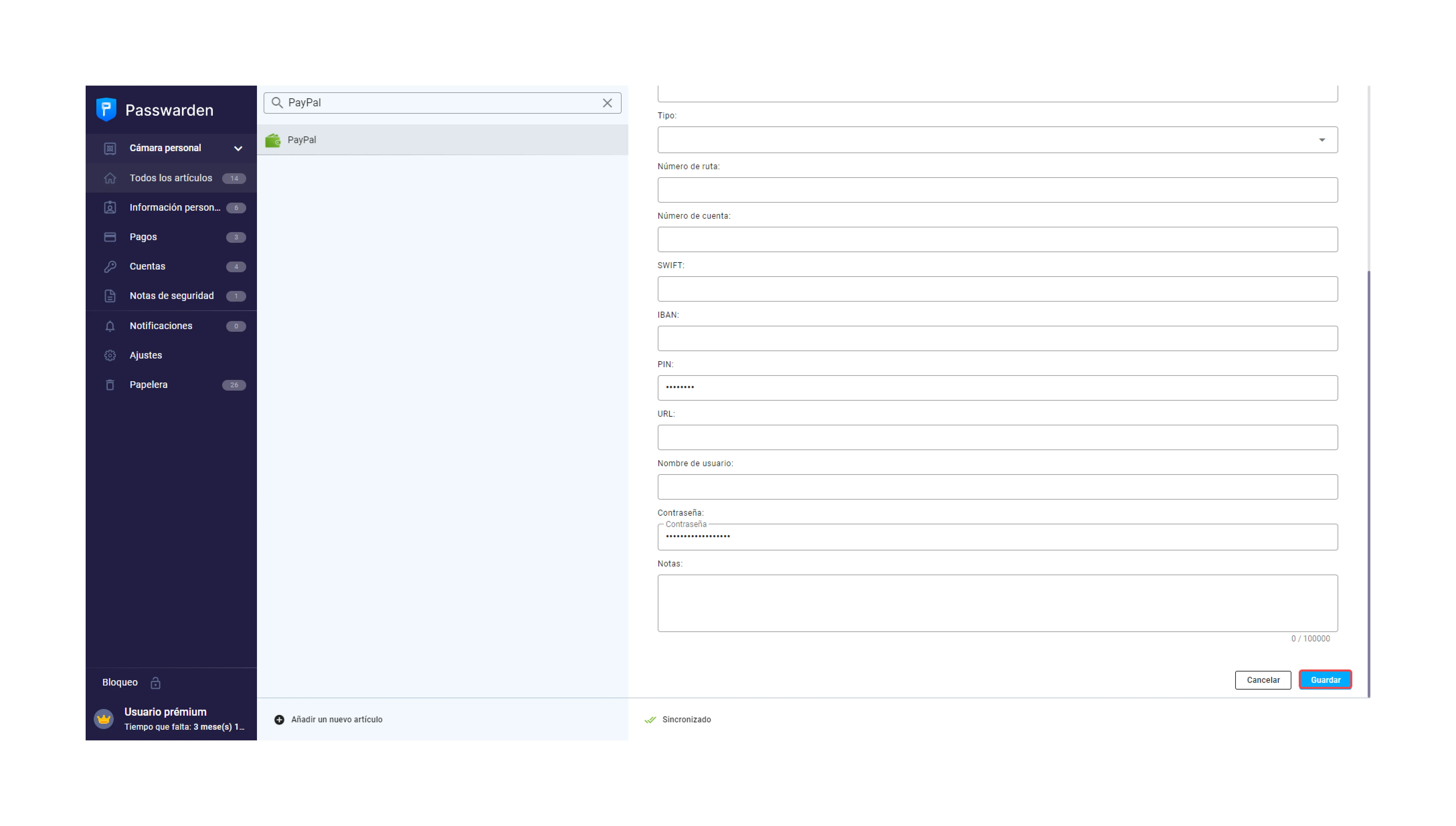Open the Papelera trash

point(110,385)
